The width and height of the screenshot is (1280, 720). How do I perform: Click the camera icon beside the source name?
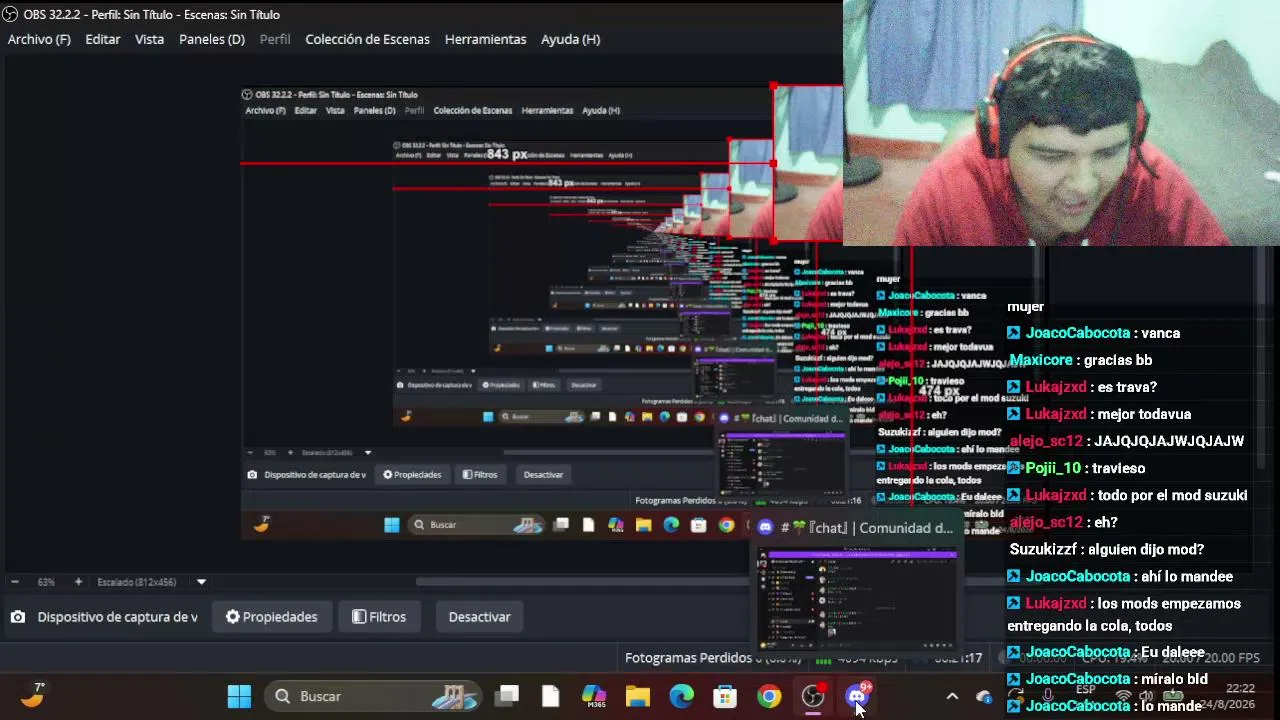18,617
